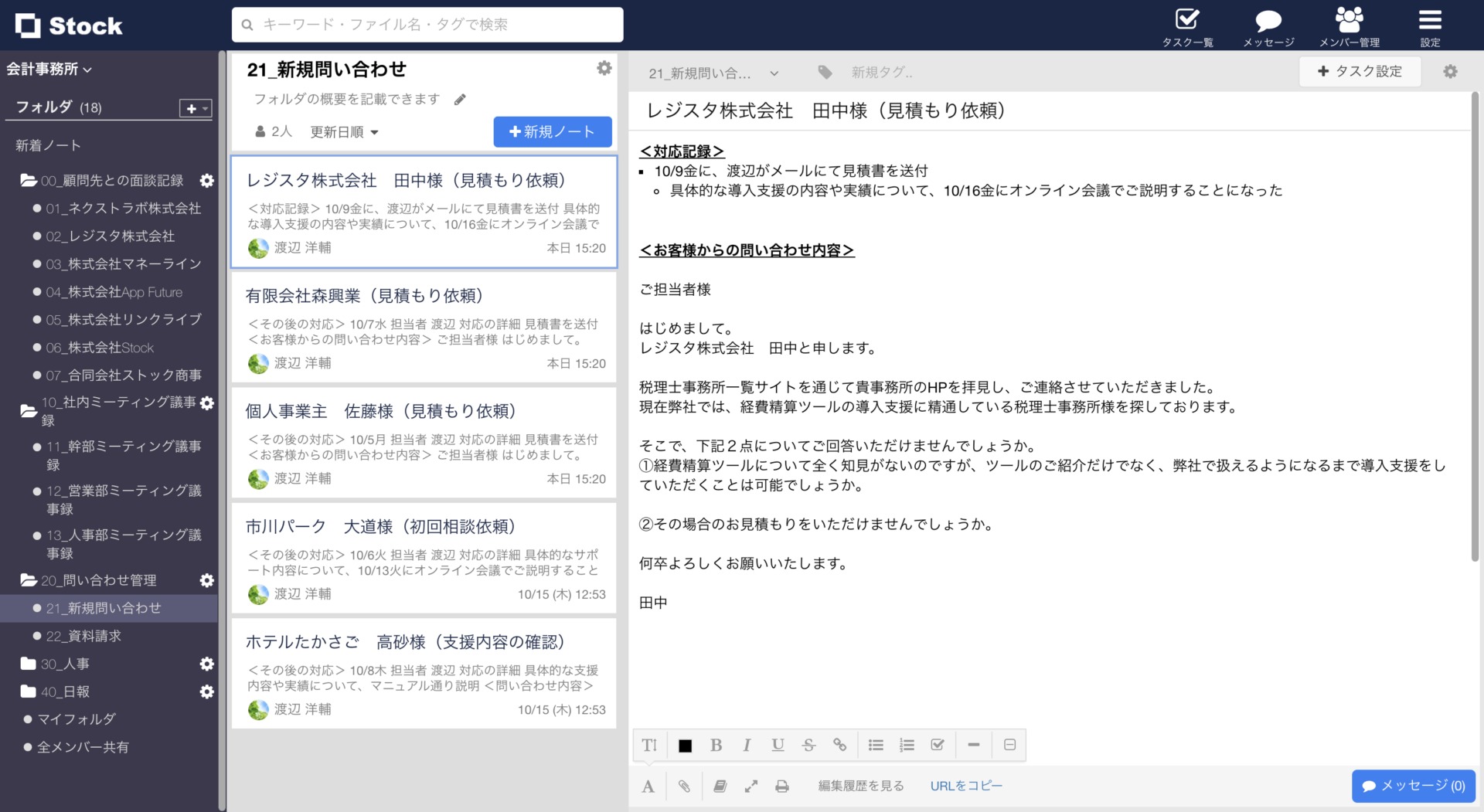Open note 市川パーク 大道様（初回相談依頼）
This screenshot has height=812, width=1484.
(x=424, y=559)
